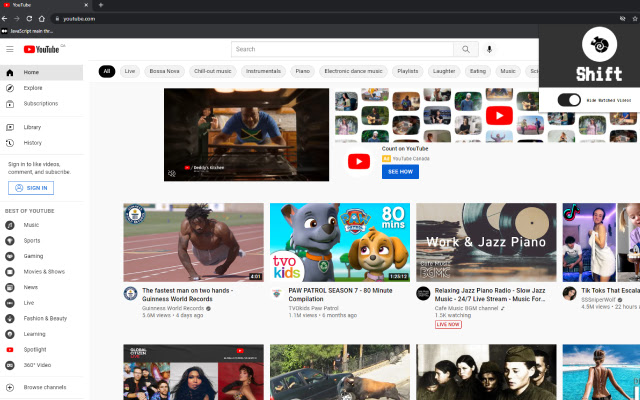This screenshot has height=400, width=640.
Task: Open 'The fastest man on two hands' title
Action: tap(187, 295)
